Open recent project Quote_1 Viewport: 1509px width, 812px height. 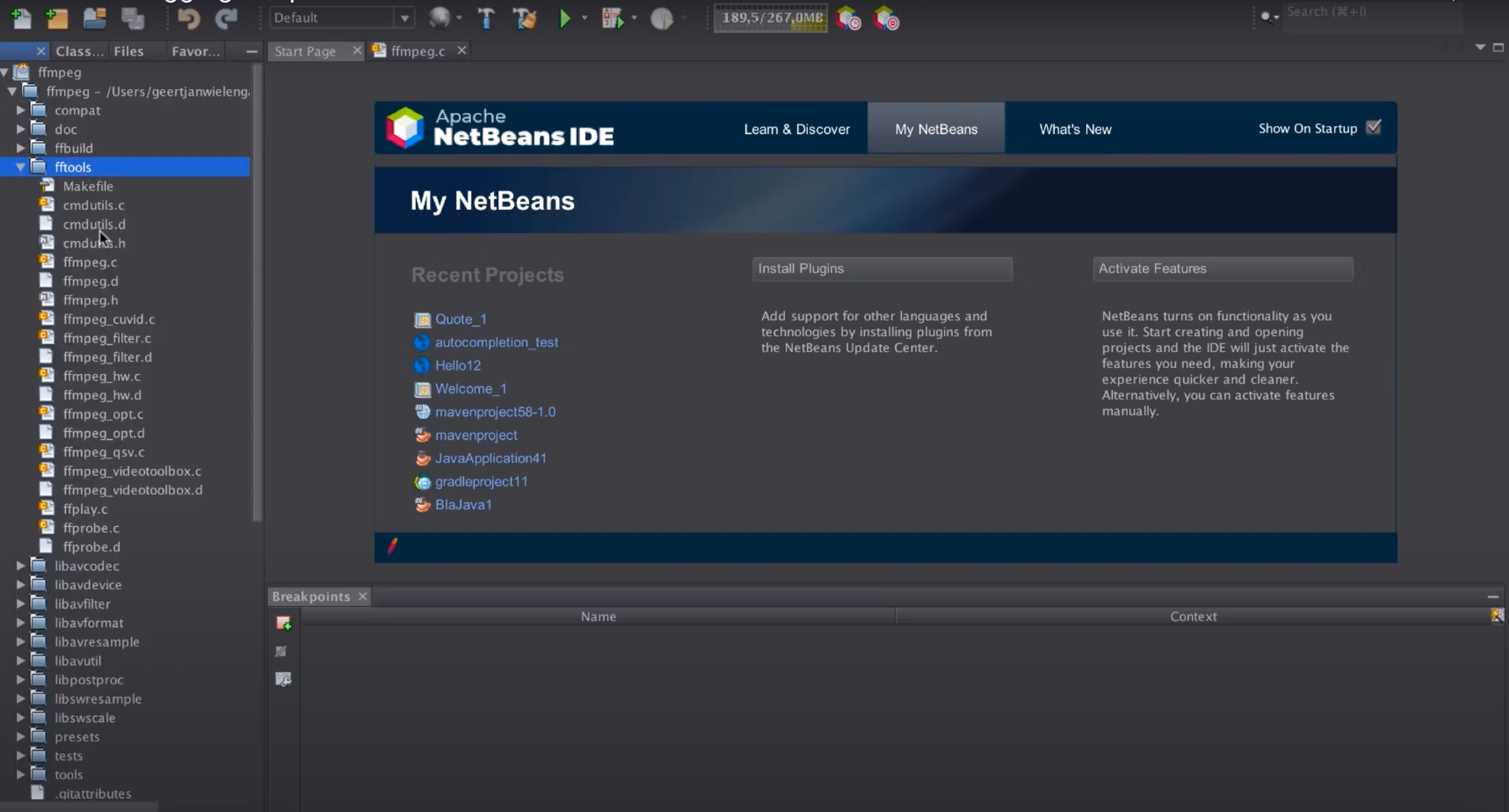(x=461, y=320)
